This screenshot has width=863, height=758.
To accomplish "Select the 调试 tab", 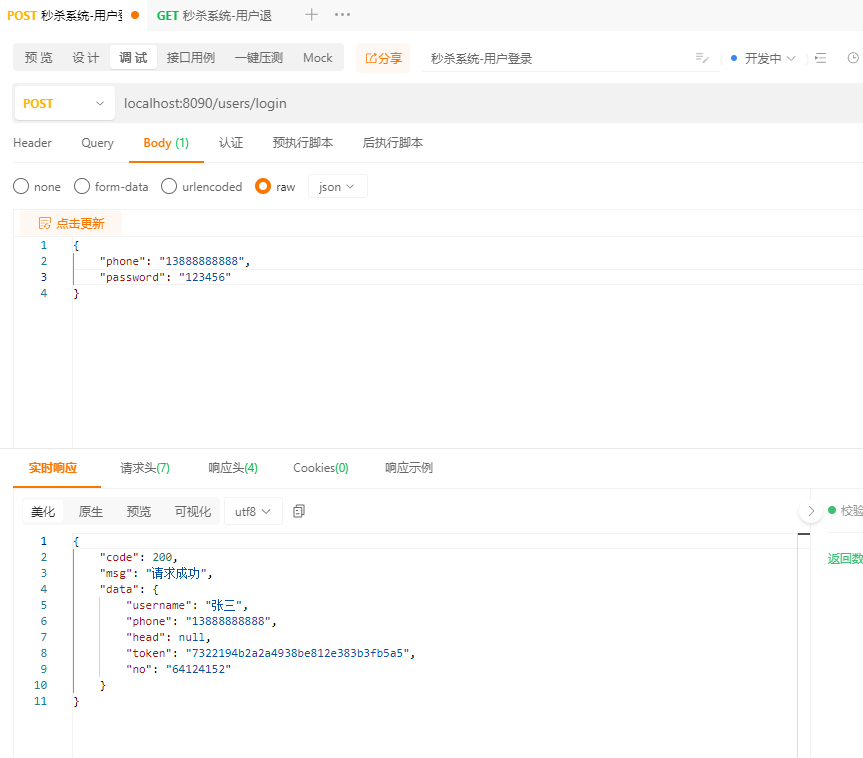I will 133,58.
